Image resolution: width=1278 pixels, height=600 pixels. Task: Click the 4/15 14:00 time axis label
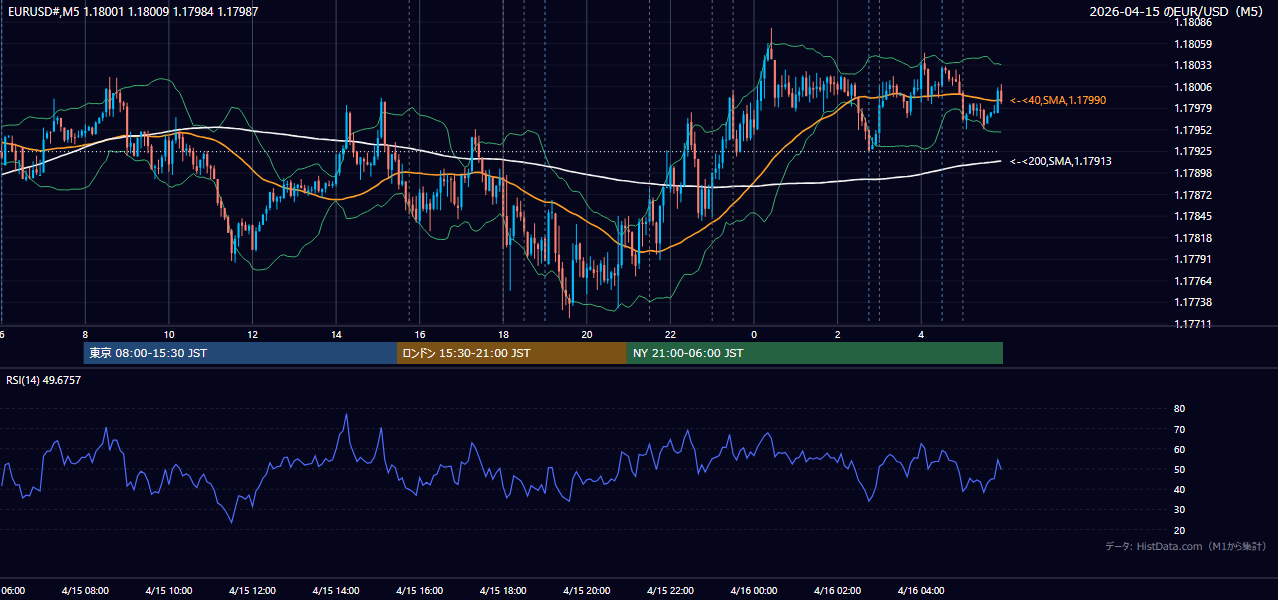336,591
